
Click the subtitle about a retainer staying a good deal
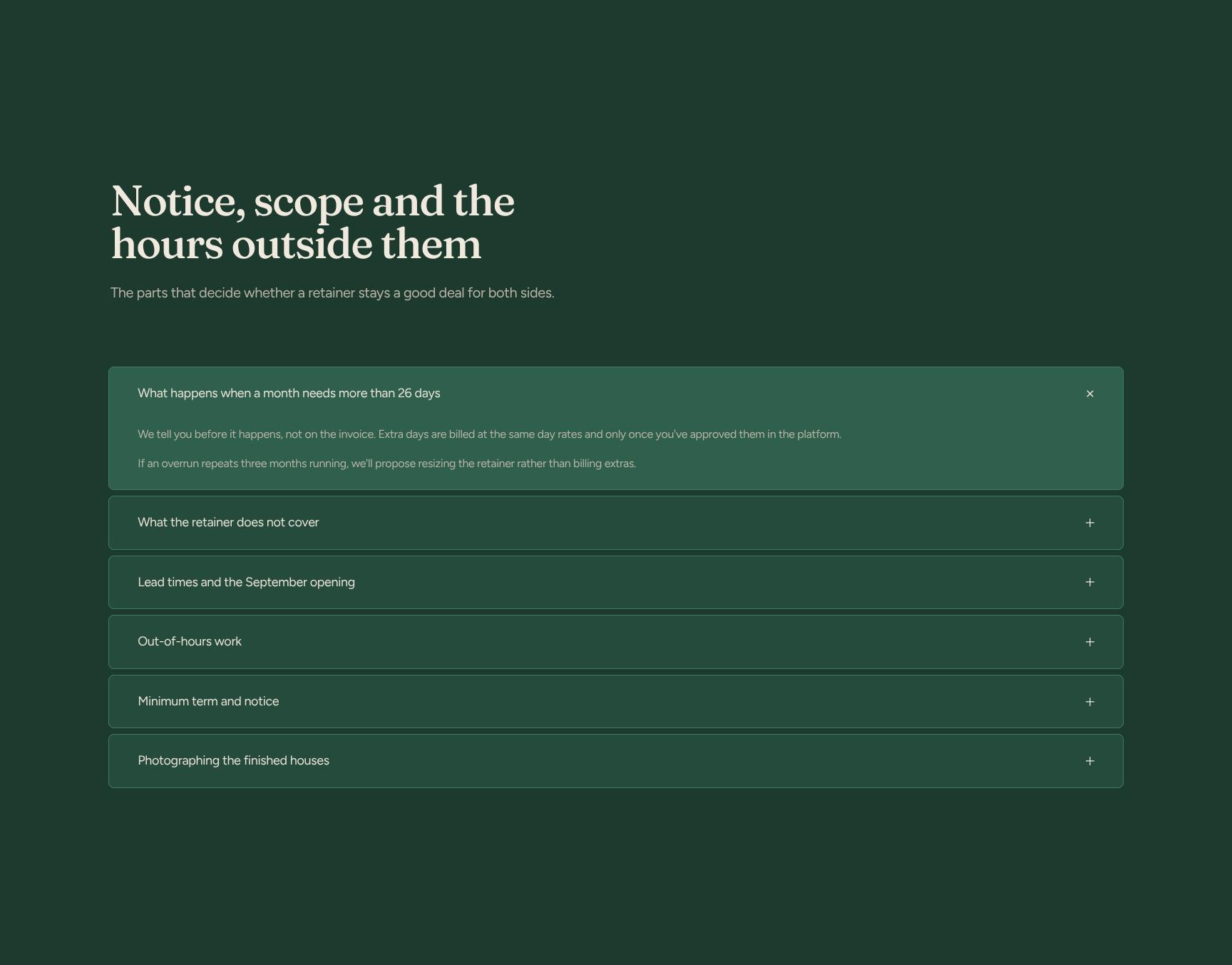pos(332,293)
